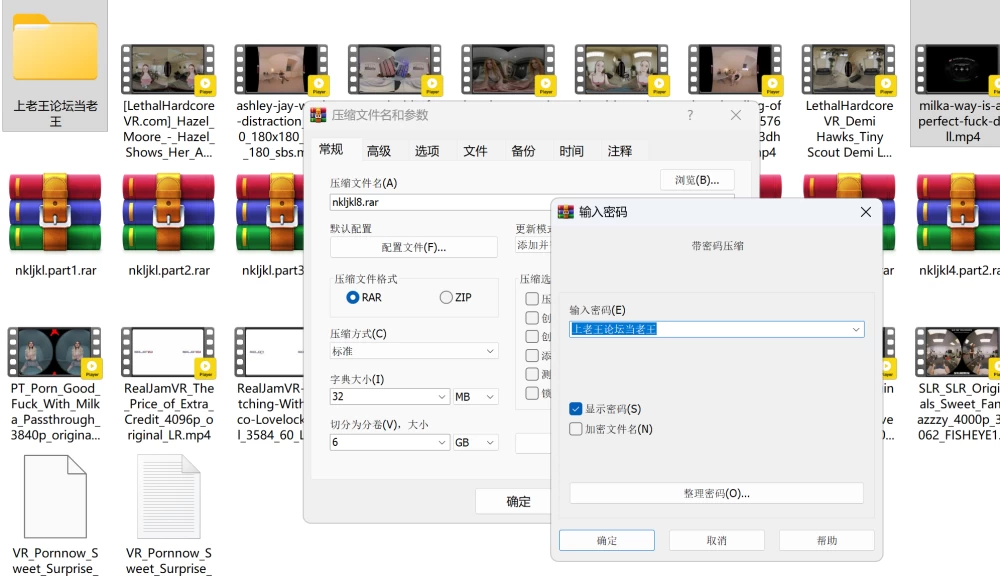Select the nkljkl.part2.rar archive icon
The width and height of the screenshot is (1000, 578).
coord(169,212)
